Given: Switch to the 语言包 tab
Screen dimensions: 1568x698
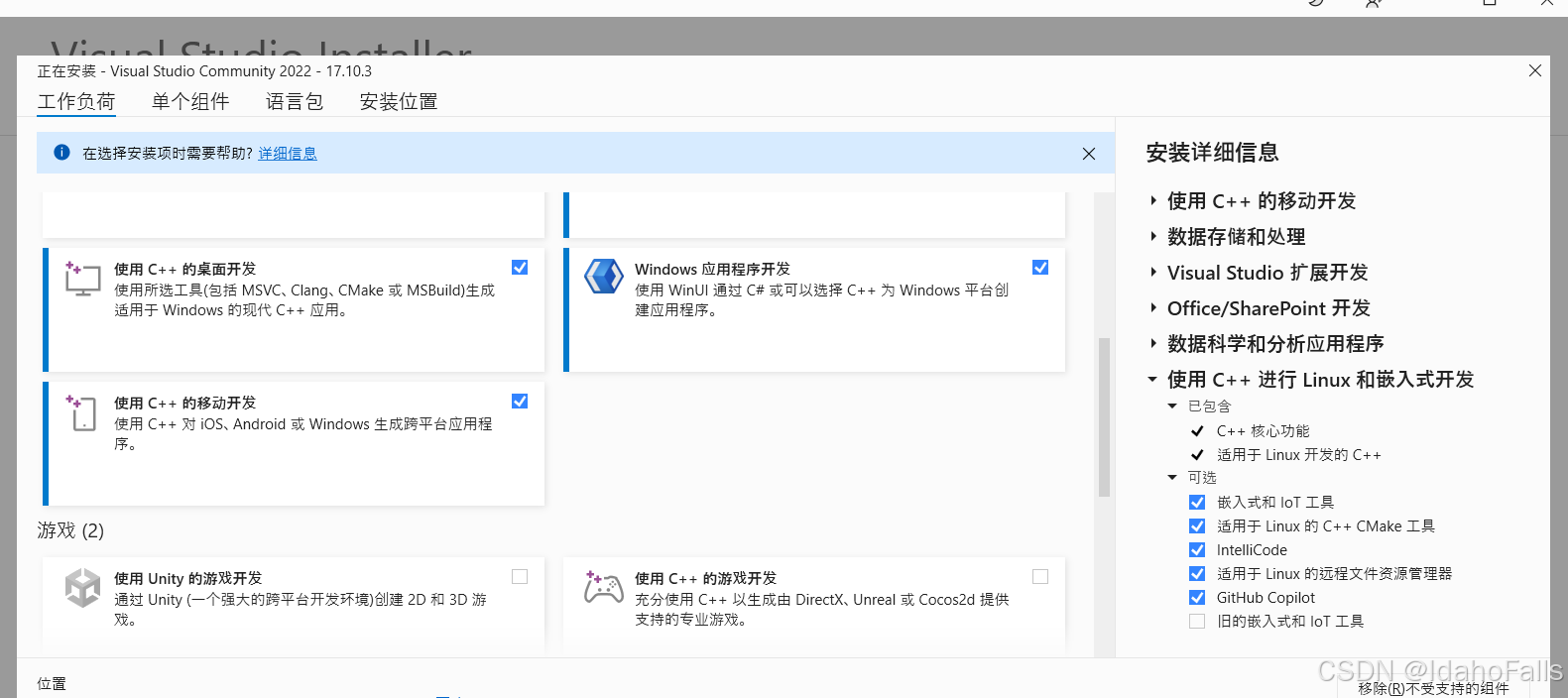Looking at the screenshot, I should click(x=295, y=101).
